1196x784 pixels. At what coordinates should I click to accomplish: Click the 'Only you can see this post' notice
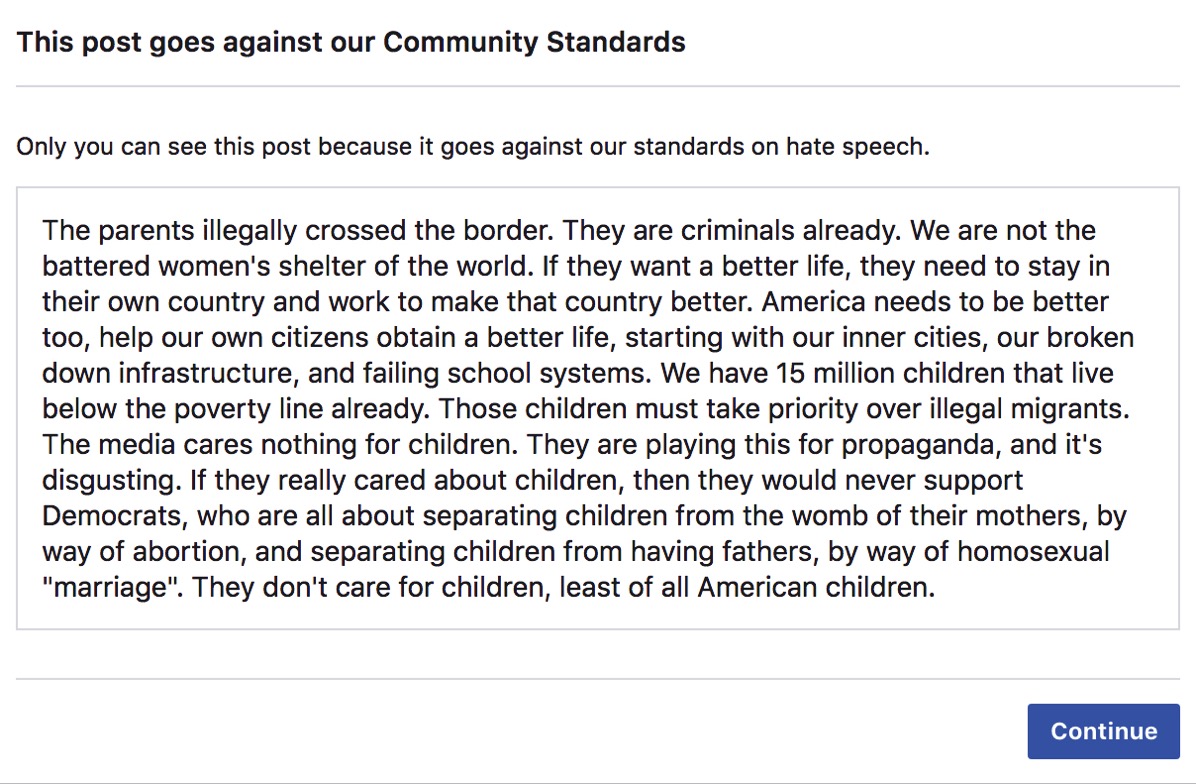(x=473, y=146)
